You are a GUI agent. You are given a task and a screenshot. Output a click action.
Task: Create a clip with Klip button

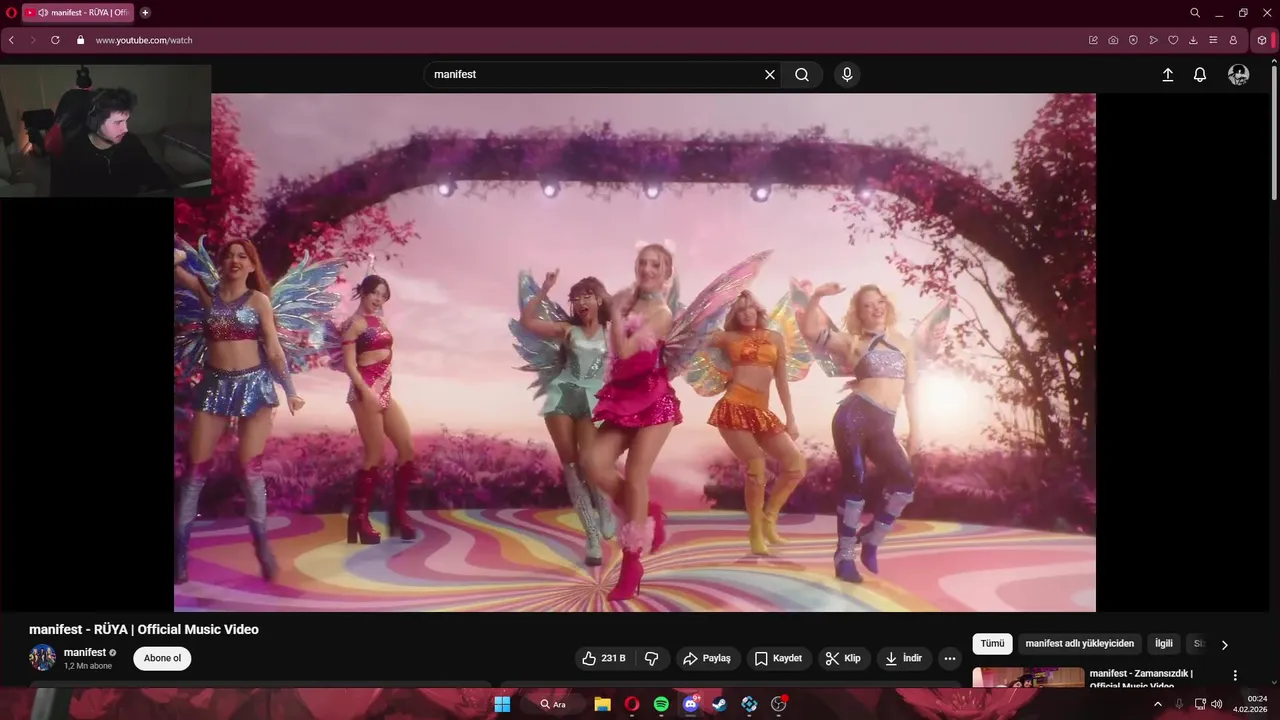point(843,658)
